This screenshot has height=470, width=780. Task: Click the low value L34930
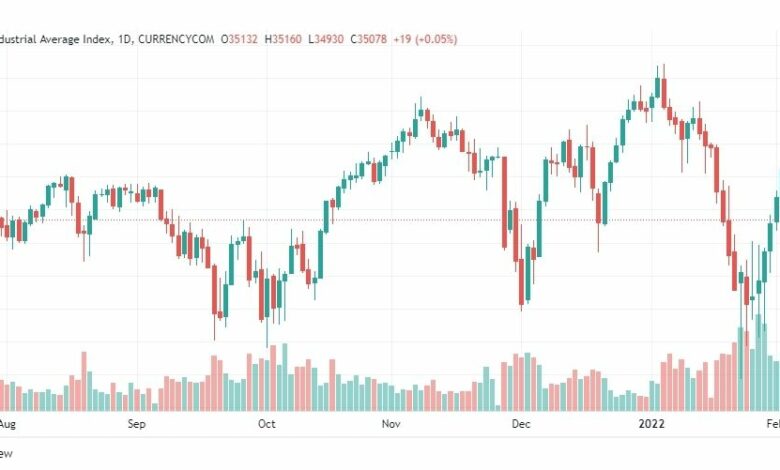(x=326, y=39)
